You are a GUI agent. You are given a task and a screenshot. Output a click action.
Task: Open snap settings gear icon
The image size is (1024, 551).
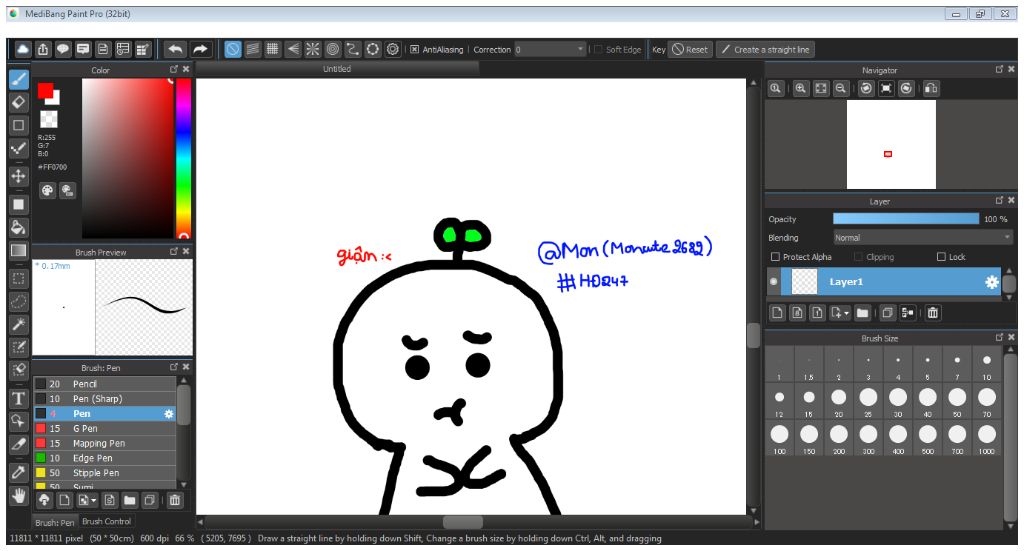click(392, 49)
